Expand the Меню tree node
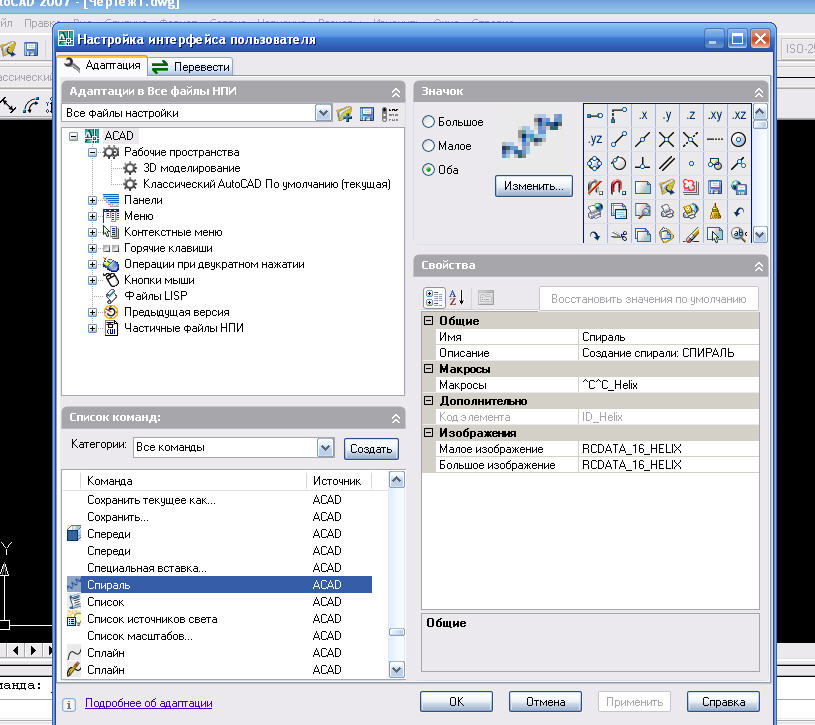This screenshot has width=815, height=725. (x=92, y=216)
